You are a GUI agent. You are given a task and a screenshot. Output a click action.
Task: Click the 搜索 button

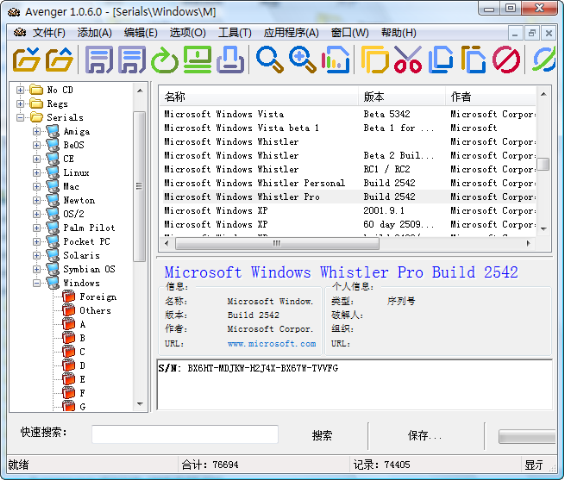point(322,436)
